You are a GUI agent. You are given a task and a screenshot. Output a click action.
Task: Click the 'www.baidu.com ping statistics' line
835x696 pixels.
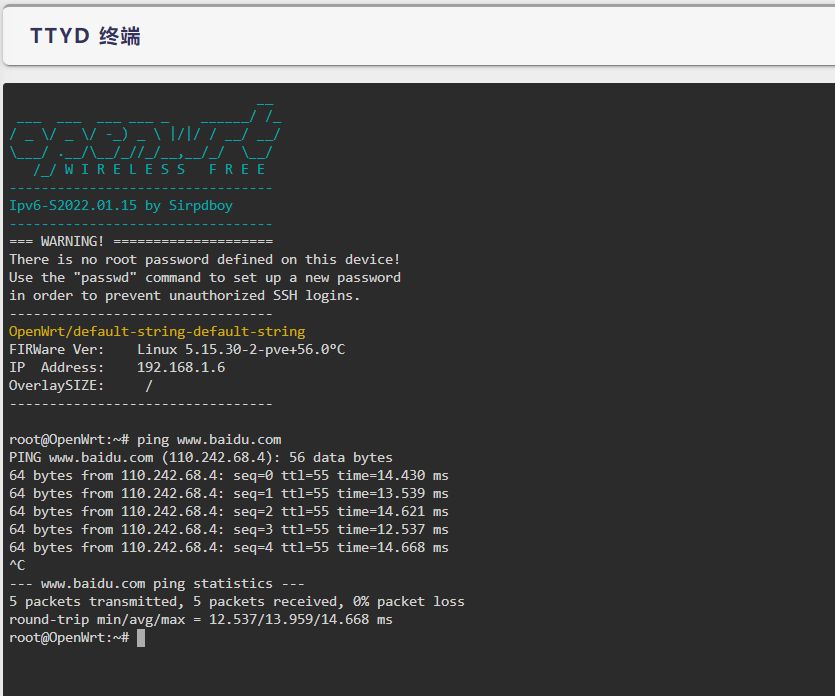[x=157, y=584]
